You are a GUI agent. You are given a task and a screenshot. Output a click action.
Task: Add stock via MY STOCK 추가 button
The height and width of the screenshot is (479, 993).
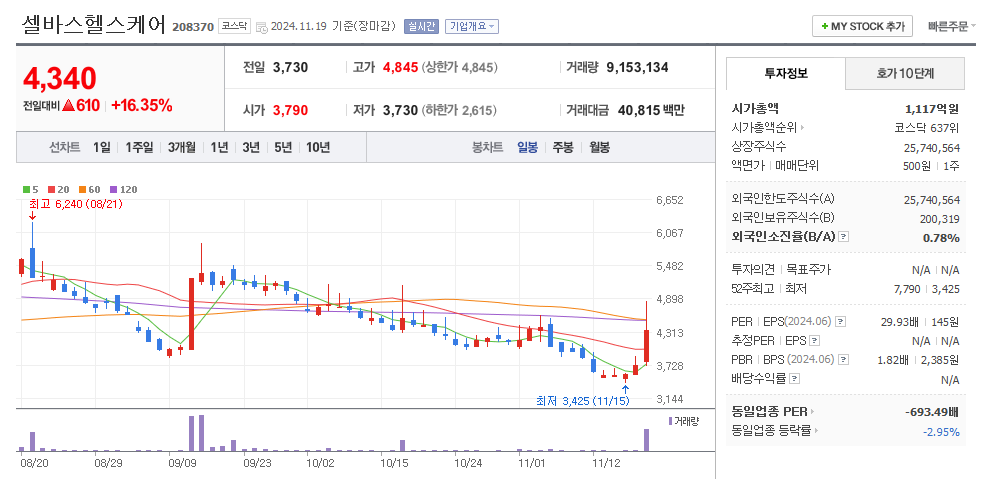tap(863, 26)
